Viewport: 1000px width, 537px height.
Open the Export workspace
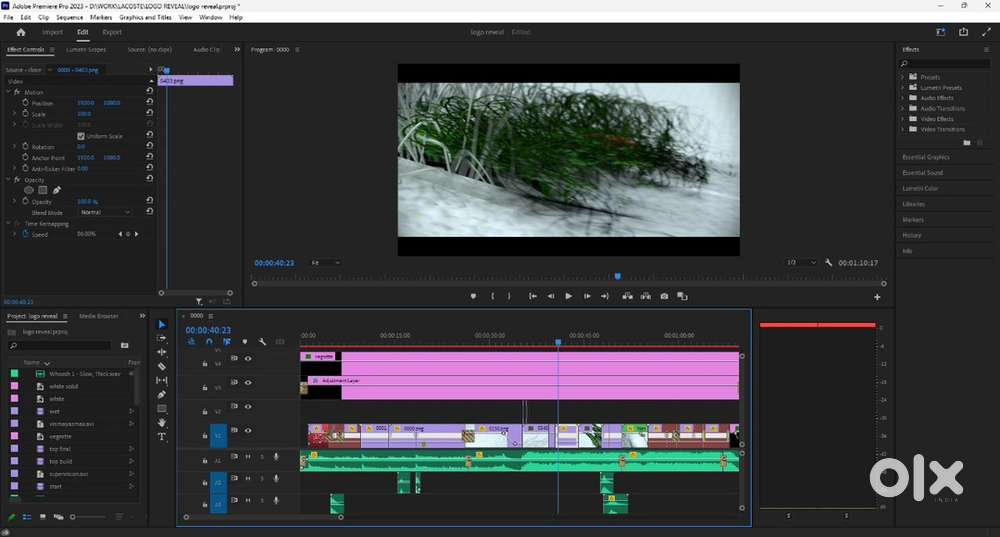[x=112, y=32]
